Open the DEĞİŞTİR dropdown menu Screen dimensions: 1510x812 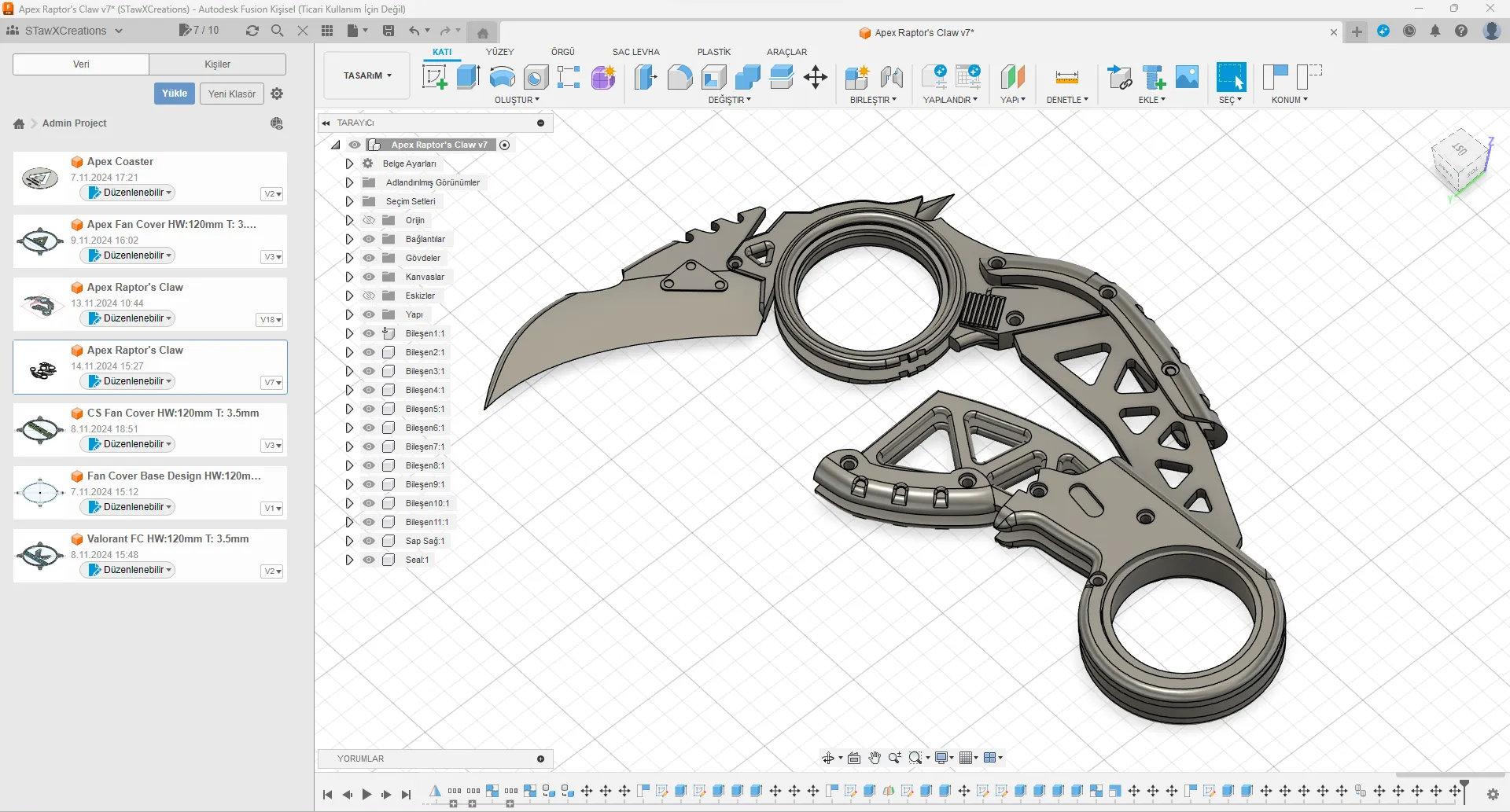(730, 100)
